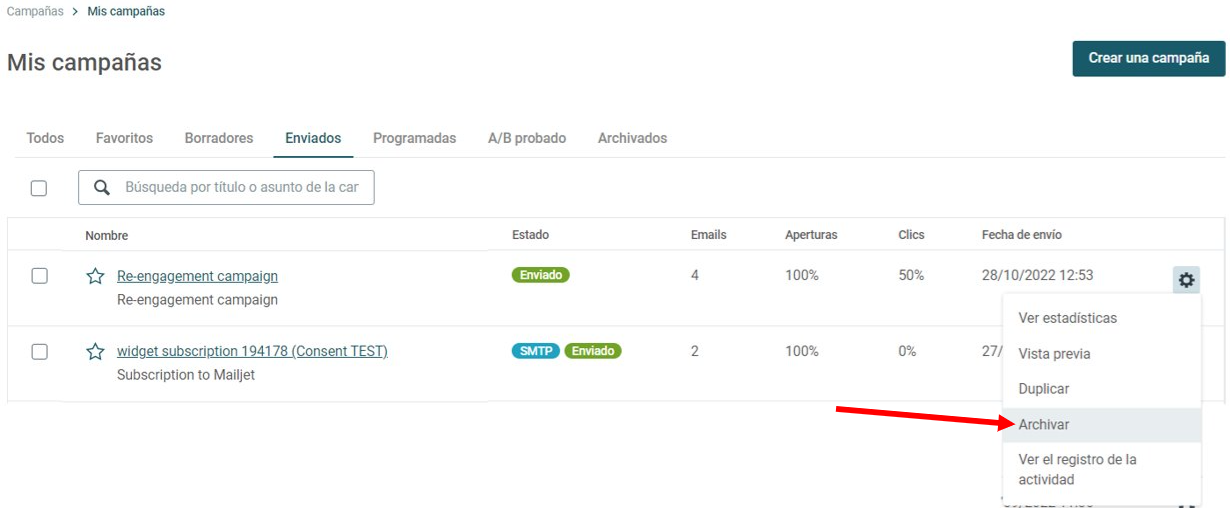Focus the campaign title search field

[226, 187]
